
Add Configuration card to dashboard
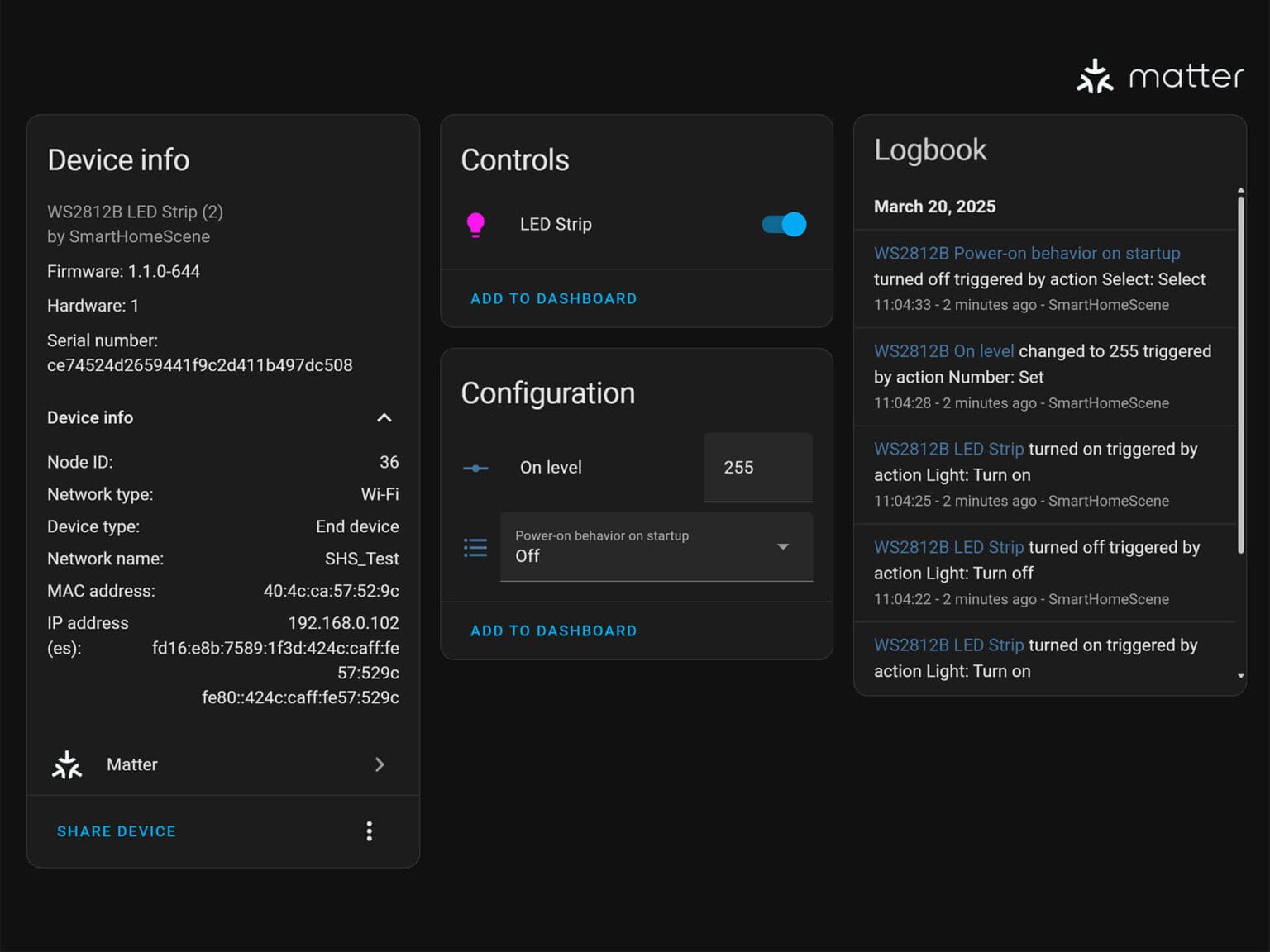click(553, 631)
